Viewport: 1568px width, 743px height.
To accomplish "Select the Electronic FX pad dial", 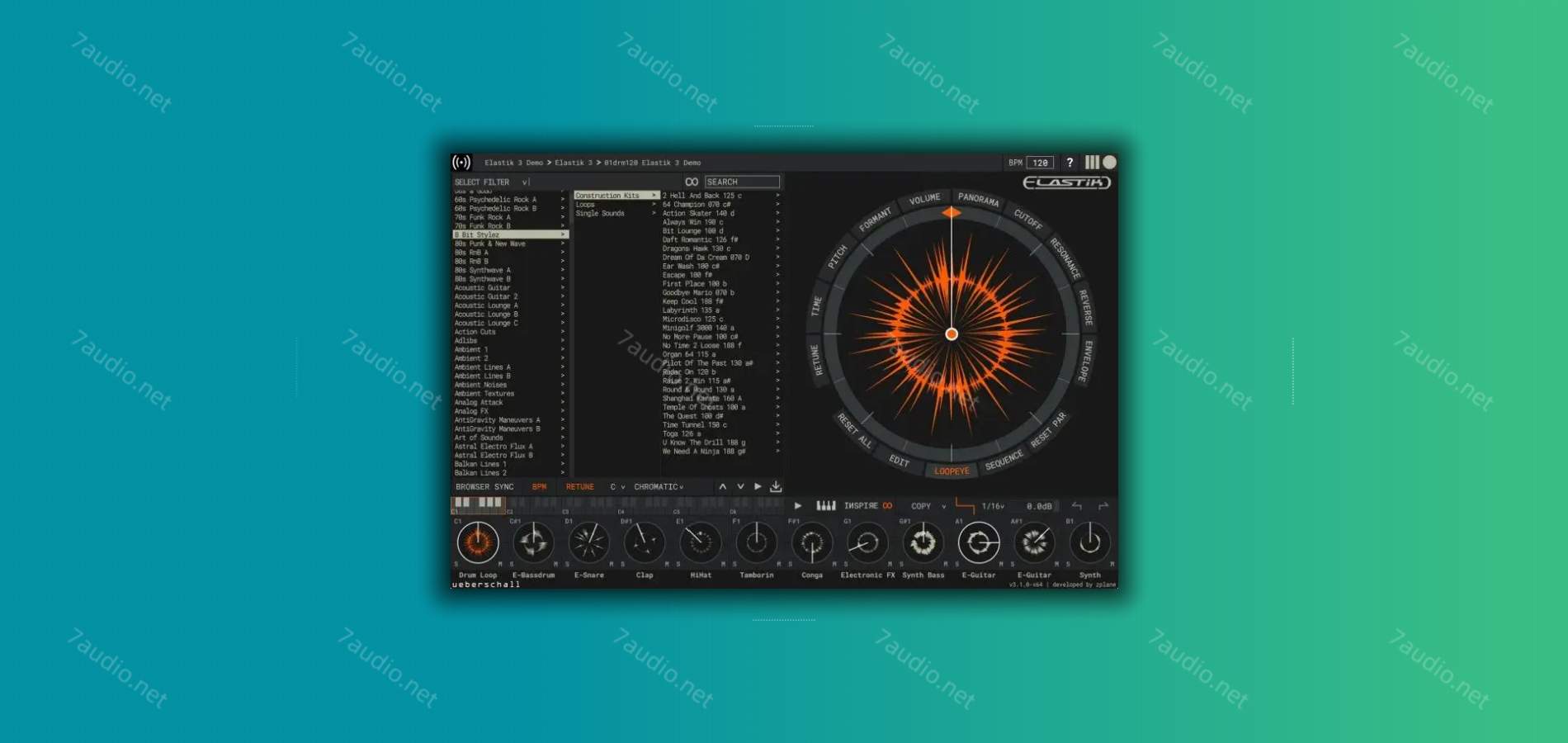I will click(x=867, y=542).
